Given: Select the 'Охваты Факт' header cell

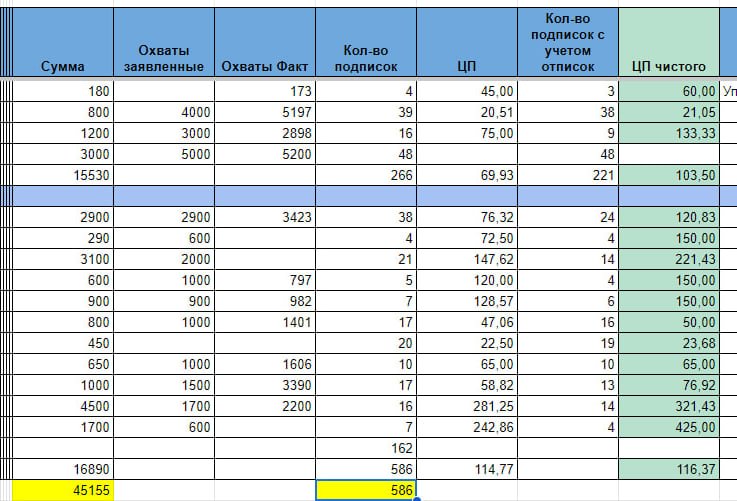Looking at the screenshot, I should pos(265,42).
